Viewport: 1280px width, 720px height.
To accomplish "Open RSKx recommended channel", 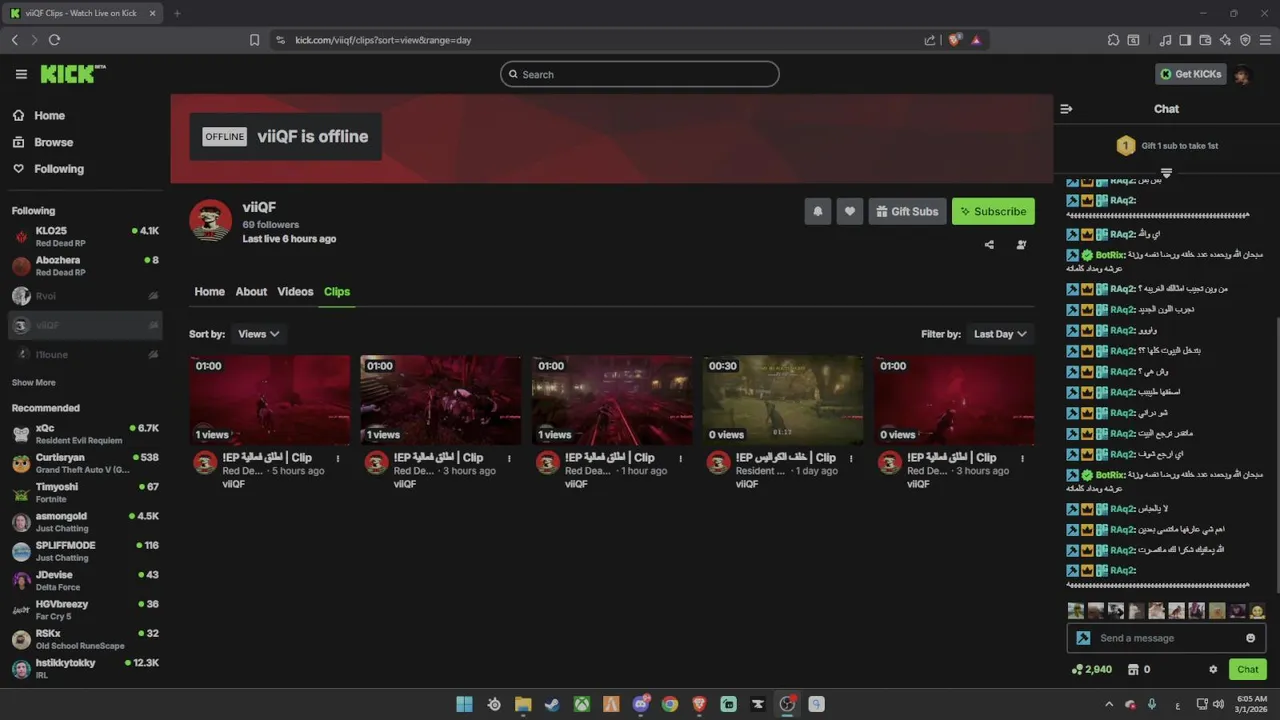I will pos(85,640).
